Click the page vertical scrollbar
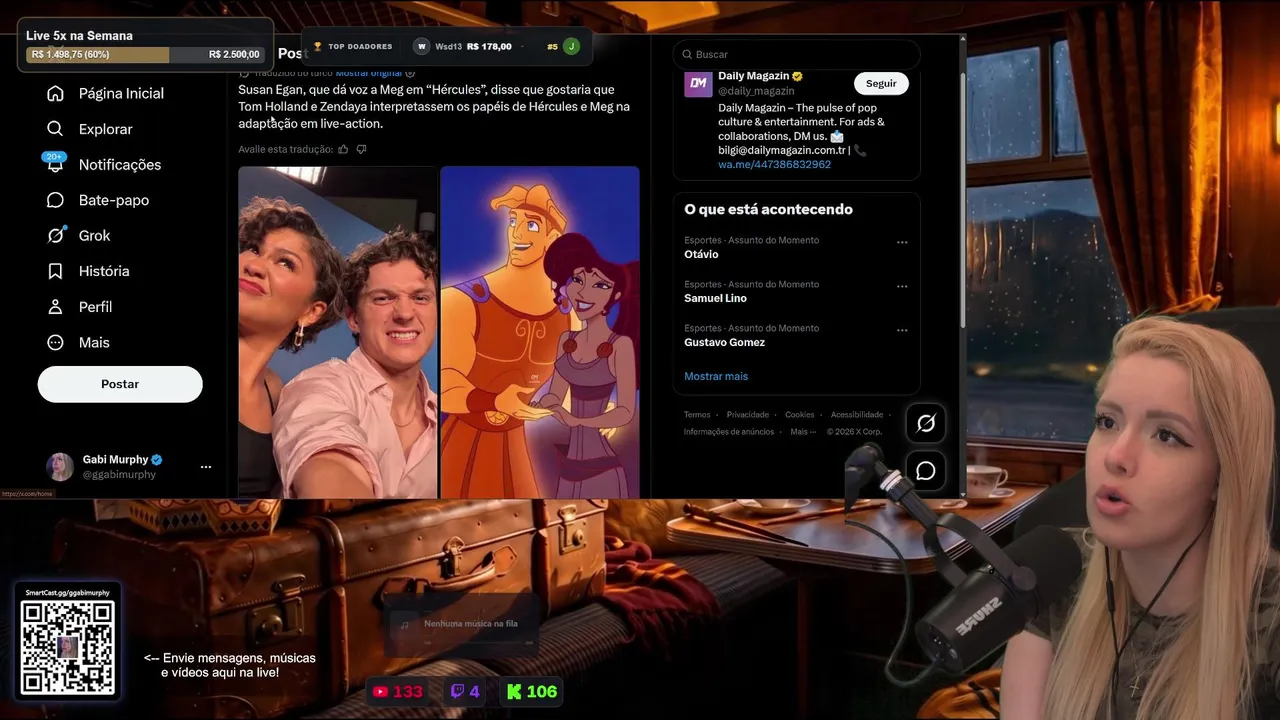The height and width of the screenshot is (720, 1280). (x=963, y=200)
